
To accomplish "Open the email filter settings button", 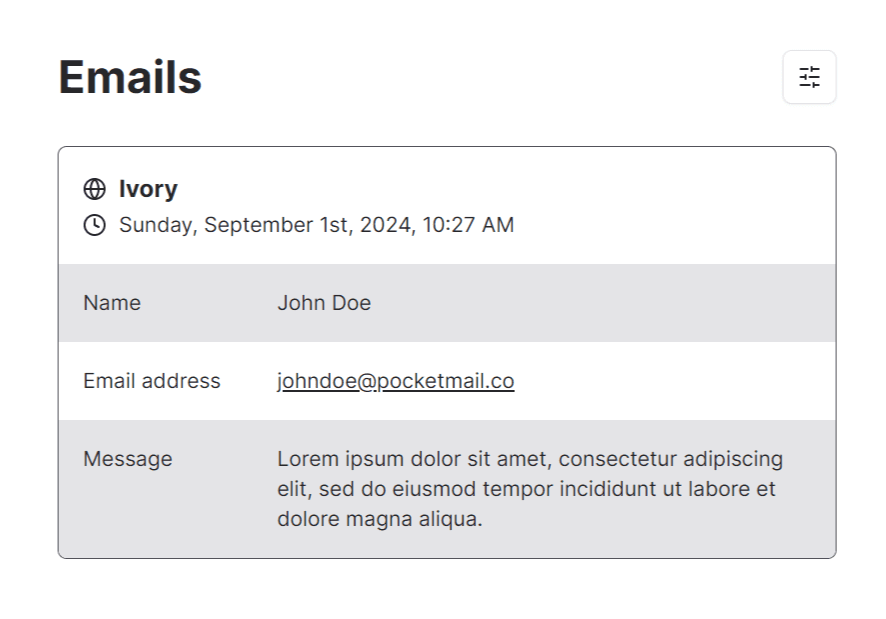I will click(809, 77).
